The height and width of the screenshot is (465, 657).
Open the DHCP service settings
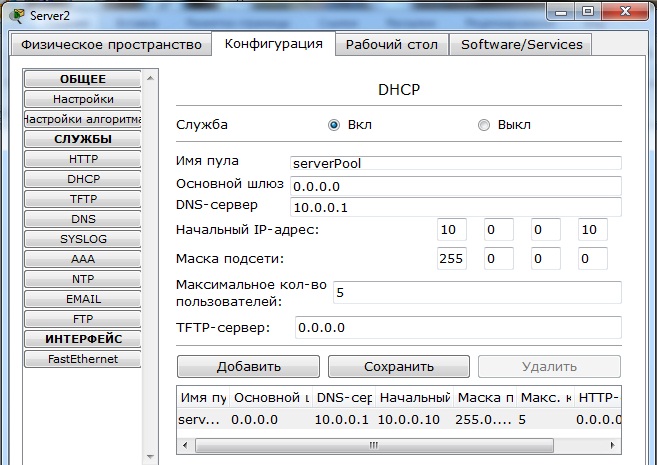coord(83,179)
